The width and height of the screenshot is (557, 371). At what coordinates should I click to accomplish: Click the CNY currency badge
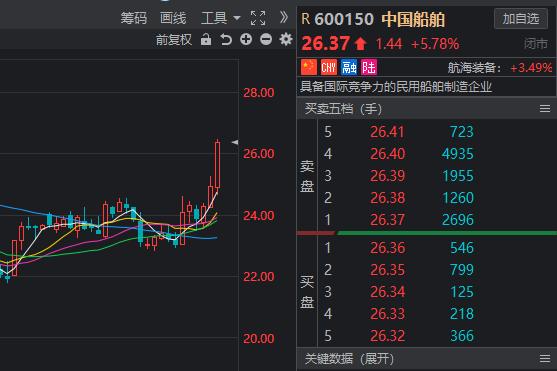[x=329, y=67]
